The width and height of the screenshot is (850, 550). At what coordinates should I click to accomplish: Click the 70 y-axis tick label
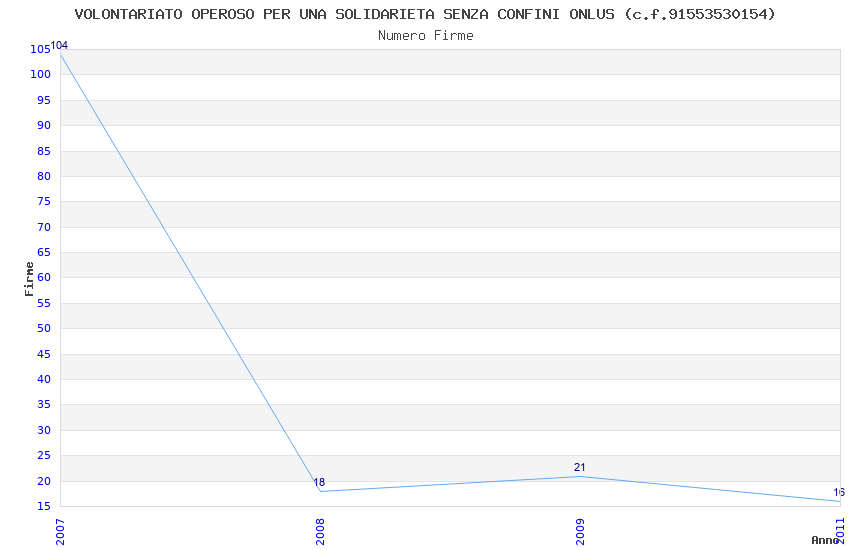tap(44, 227)
